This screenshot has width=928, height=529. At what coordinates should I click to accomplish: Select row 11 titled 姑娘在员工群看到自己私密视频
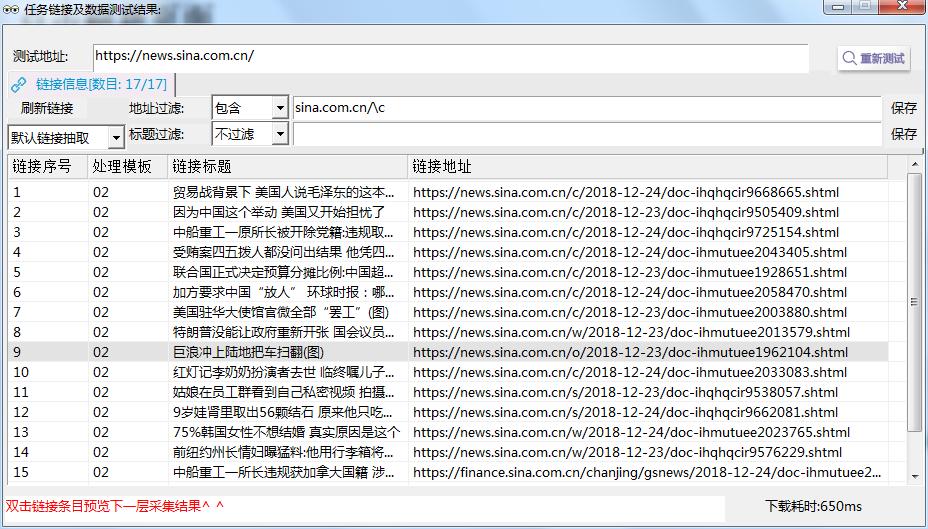[448, 392]
